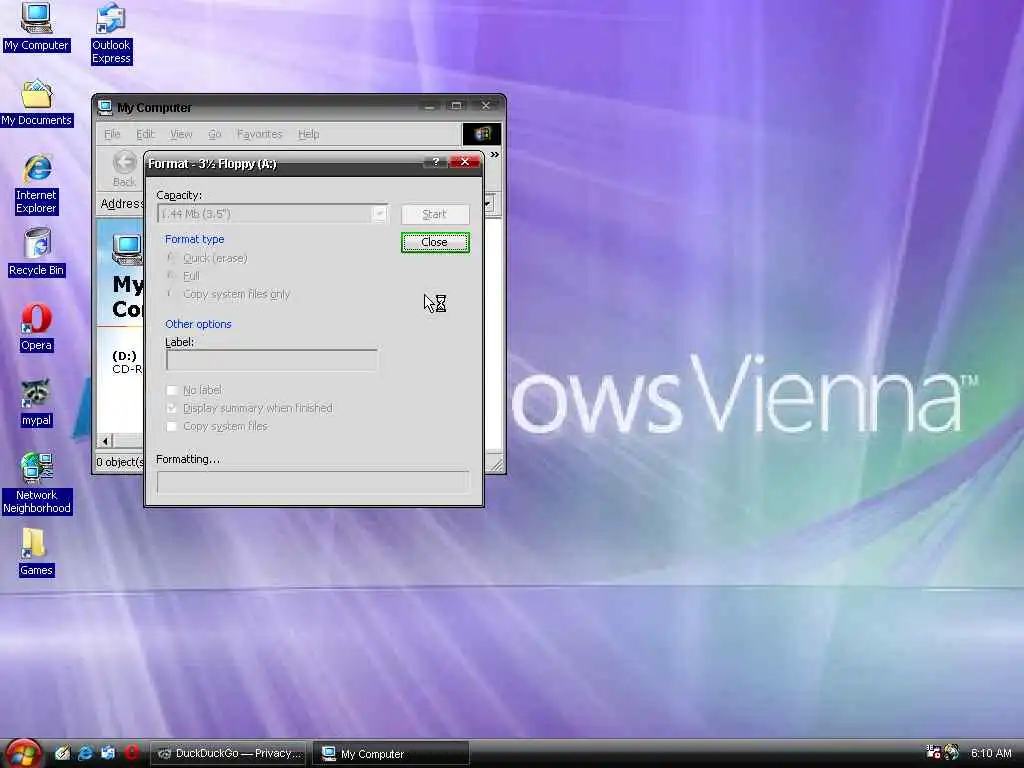The image size is (1024, 768).
Task: Minimize the My Computer window
Action: coord(429,106)
